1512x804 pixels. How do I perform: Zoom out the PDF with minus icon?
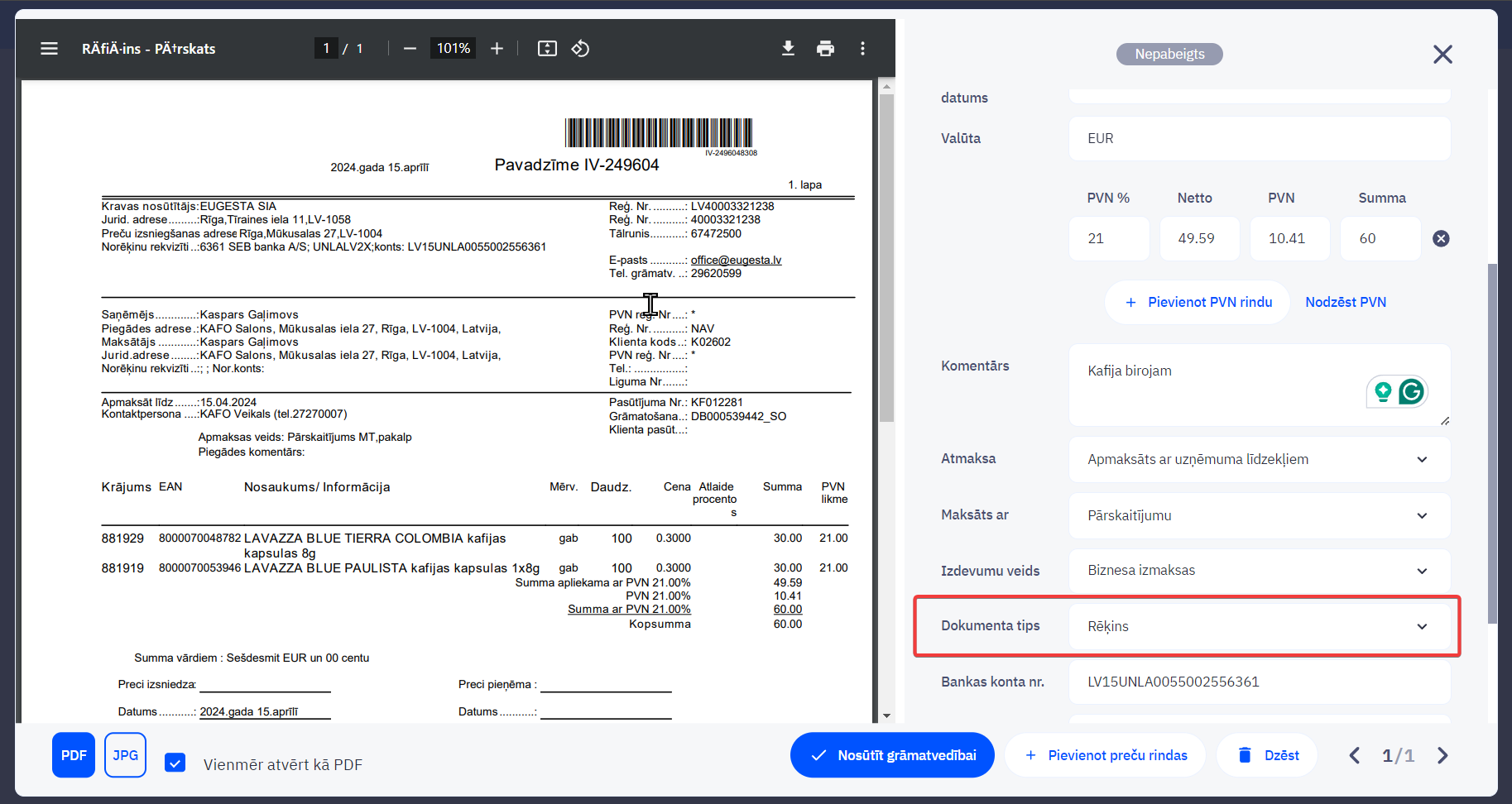[410, 49]
